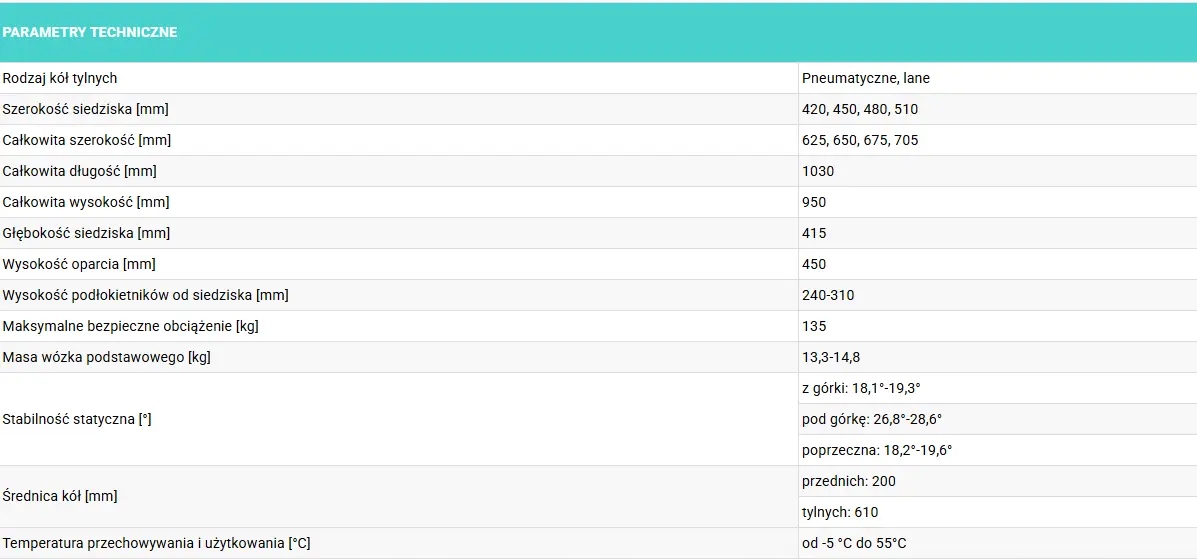Click the 'Pneumatyczne, lane' value cell

click(866, 78)
